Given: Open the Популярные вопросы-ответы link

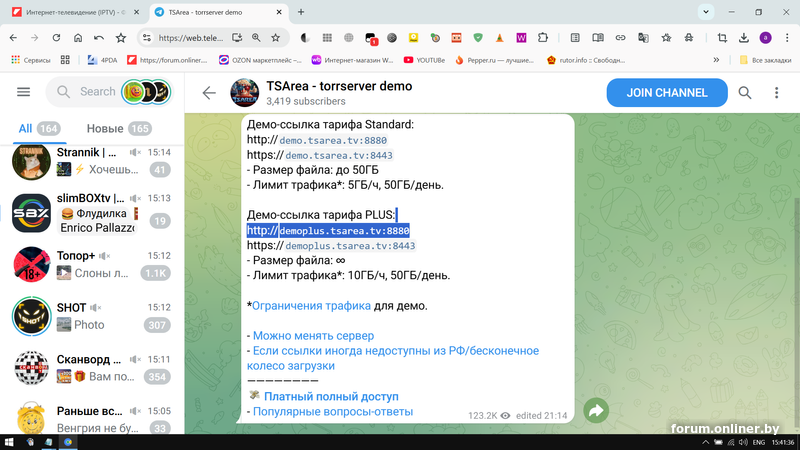Looking at the screenshot, I should point(333,411).
